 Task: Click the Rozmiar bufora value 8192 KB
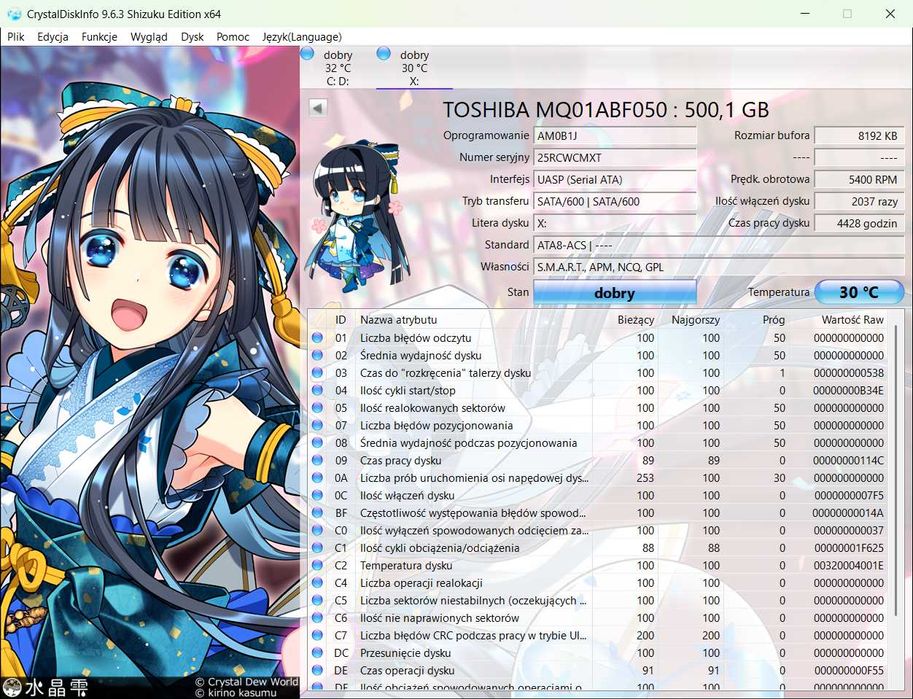859,136
